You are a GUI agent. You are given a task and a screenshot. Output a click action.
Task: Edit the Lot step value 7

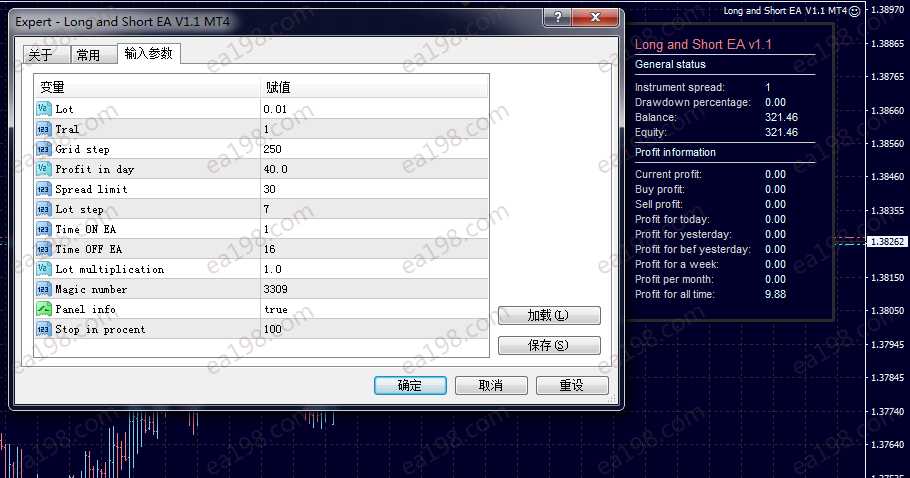tap(374, 209)
